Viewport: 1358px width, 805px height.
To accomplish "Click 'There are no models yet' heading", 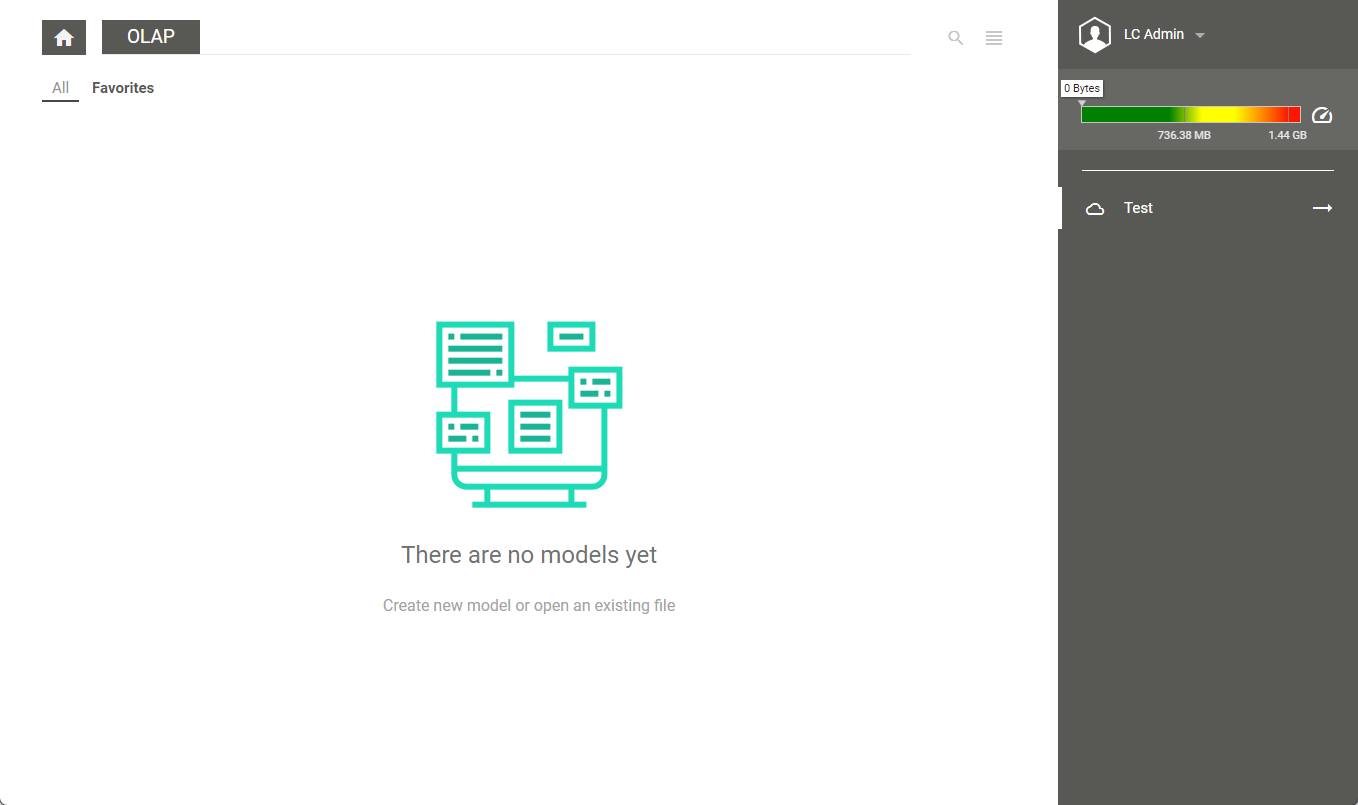I will click(x=529, y=555).
